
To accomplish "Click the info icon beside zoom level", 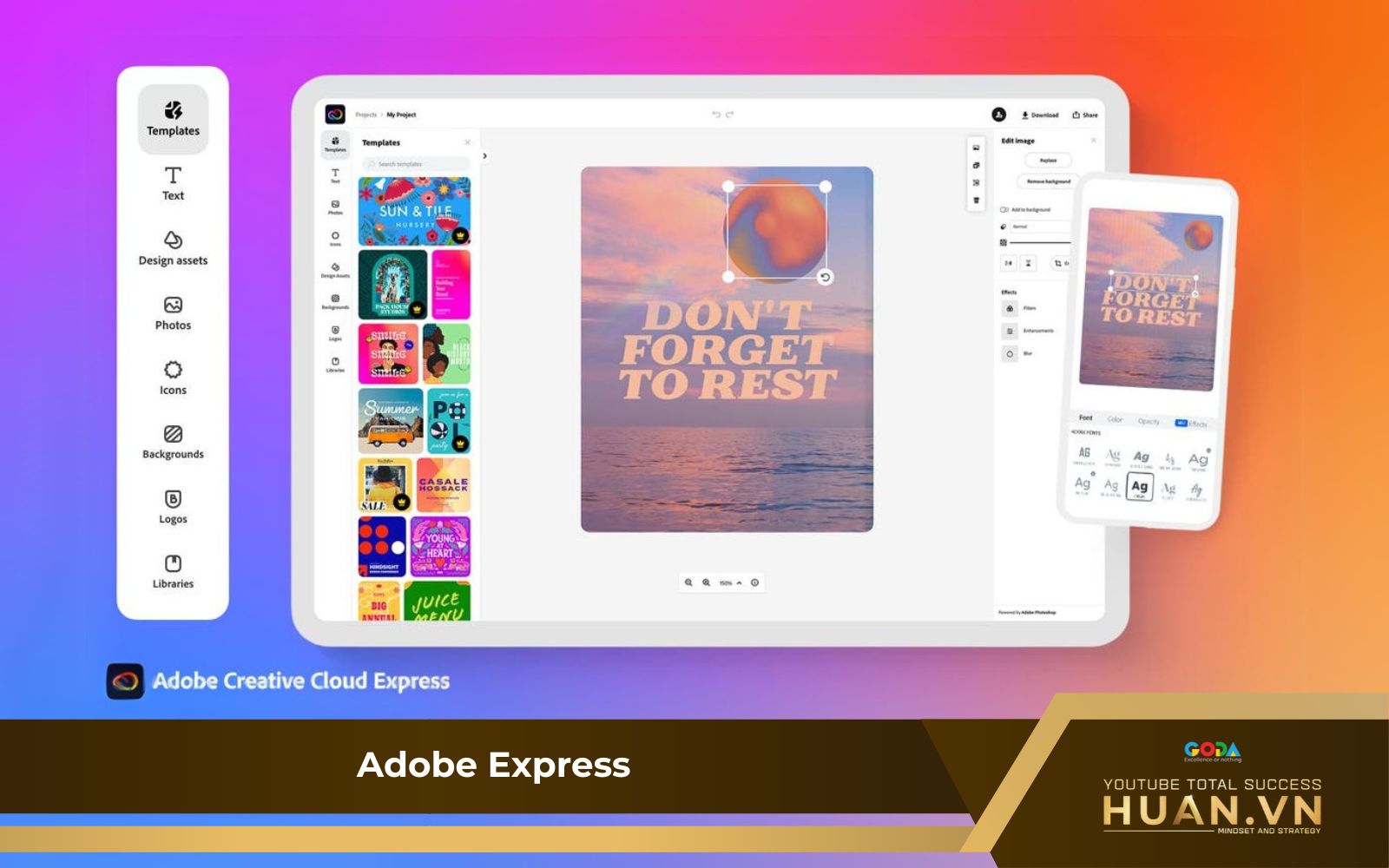I will click(755, 583).
